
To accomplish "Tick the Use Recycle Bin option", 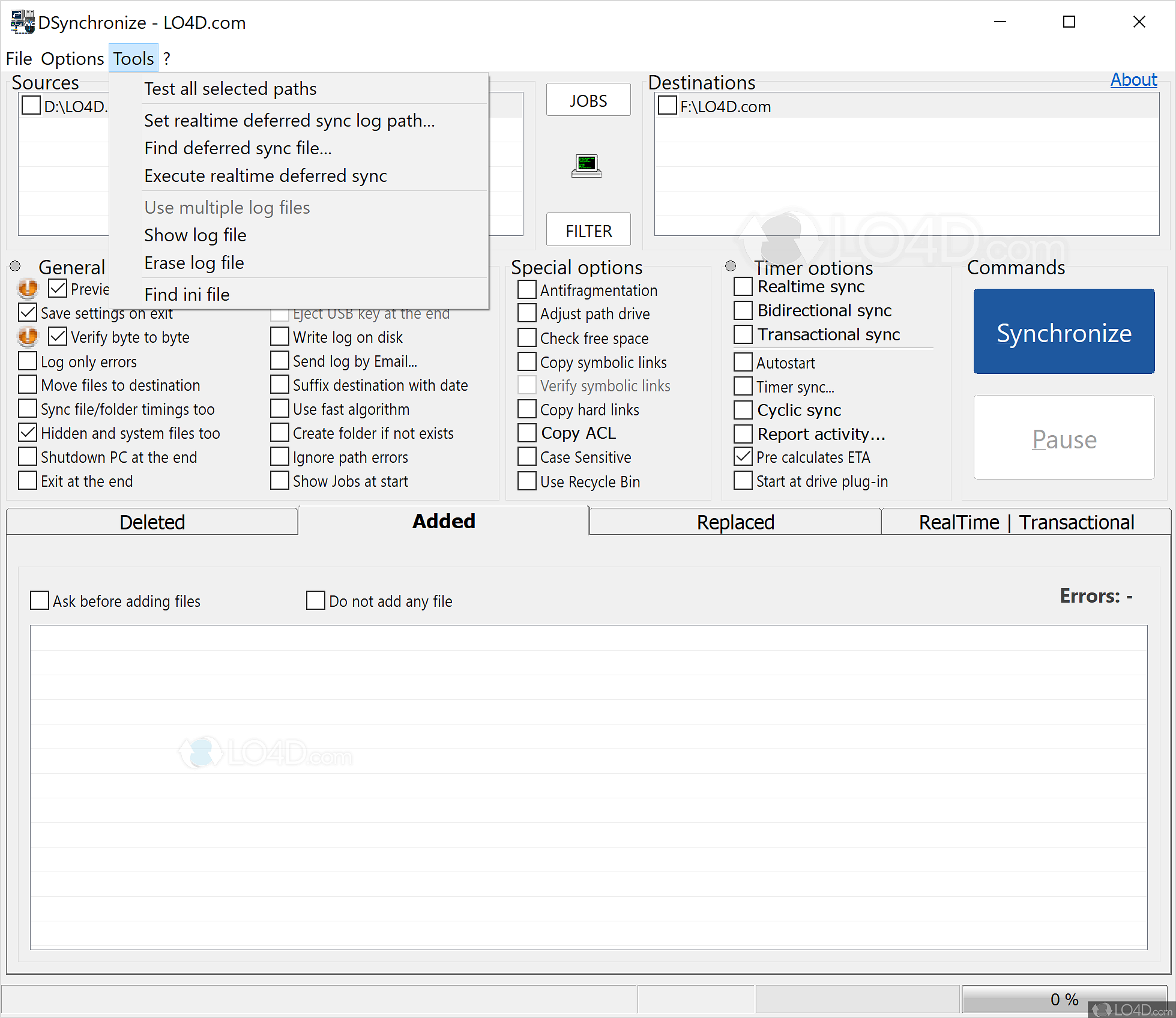I will (527, 481).
